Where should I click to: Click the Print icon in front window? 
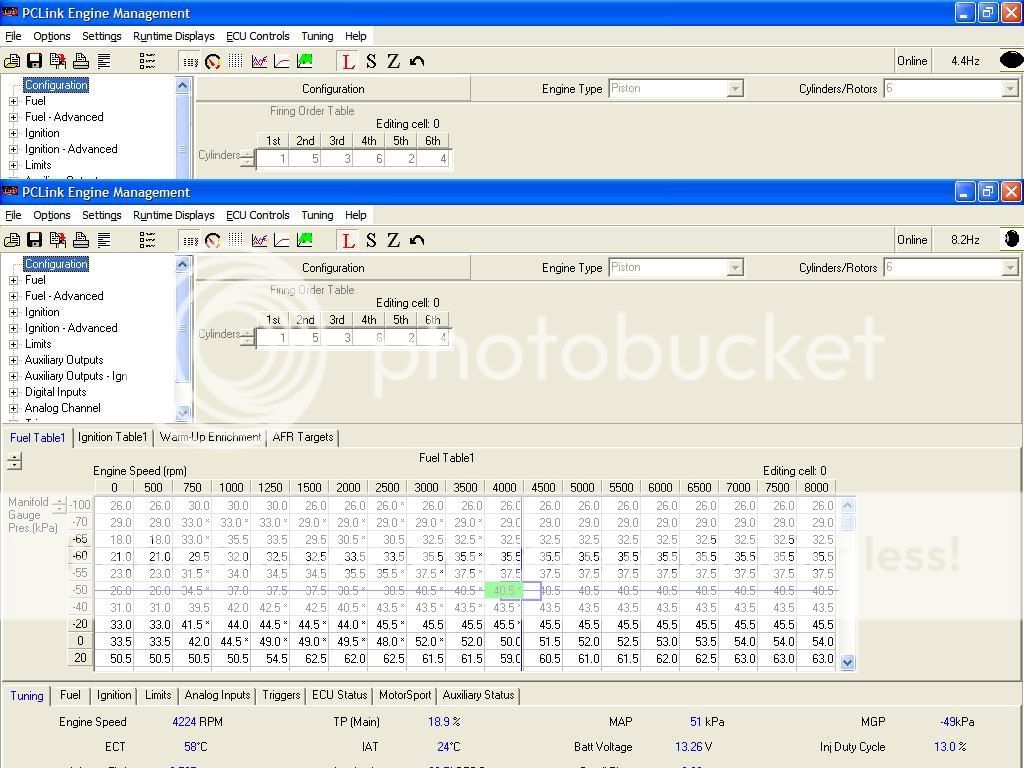(81, 240)
